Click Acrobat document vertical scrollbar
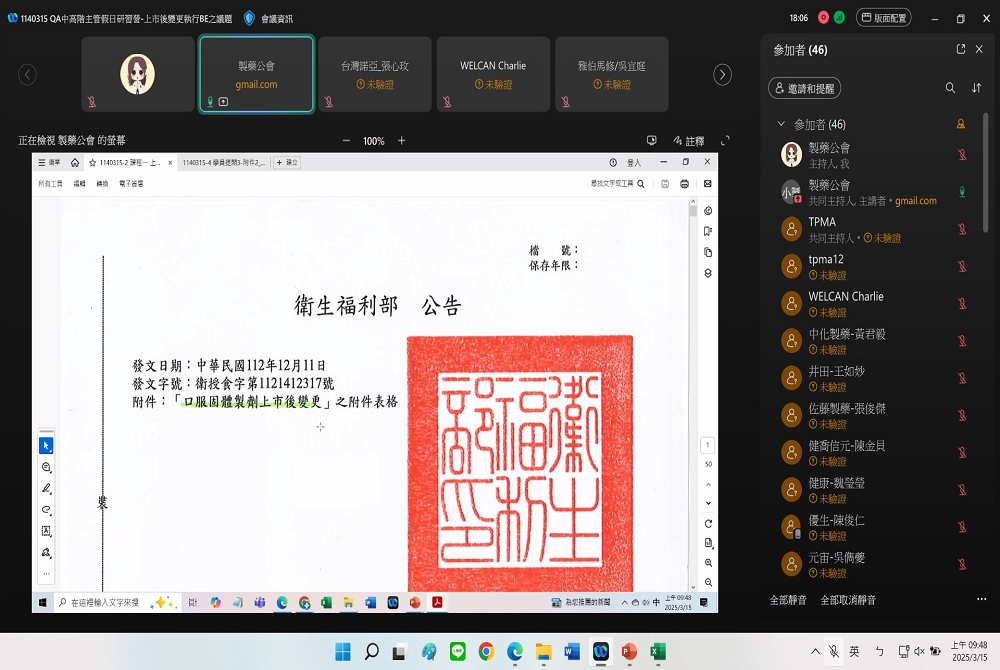 [x=693, y=209]
